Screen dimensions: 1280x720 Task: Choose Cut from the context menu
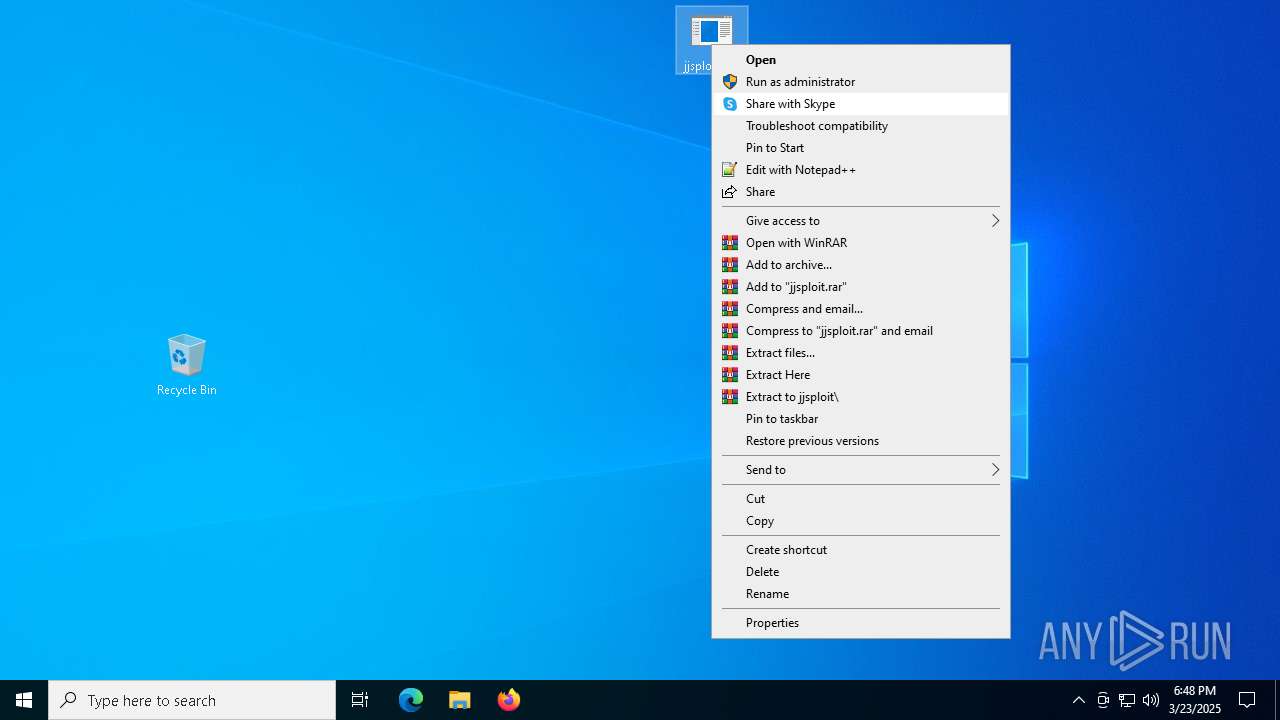point(861,499)
